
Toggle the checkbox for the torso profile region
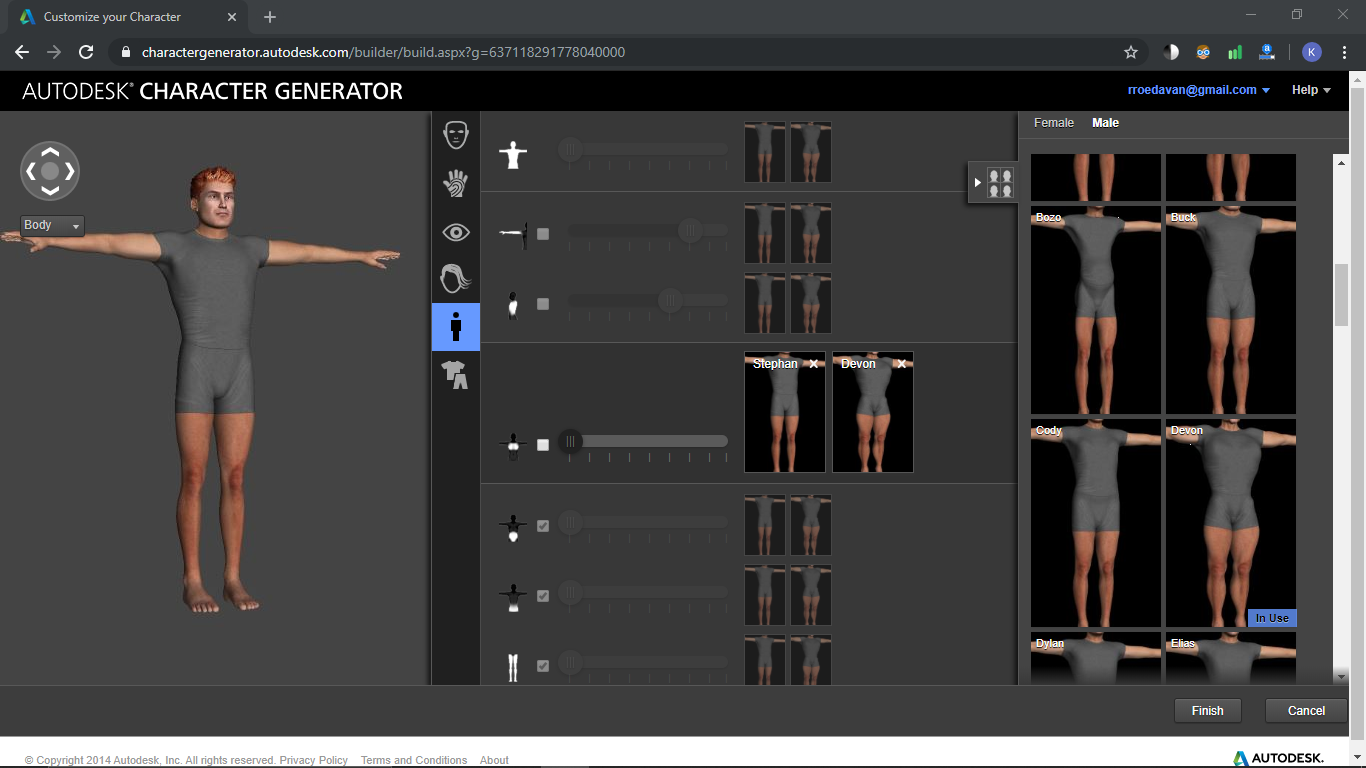click(x=543, y=304)
